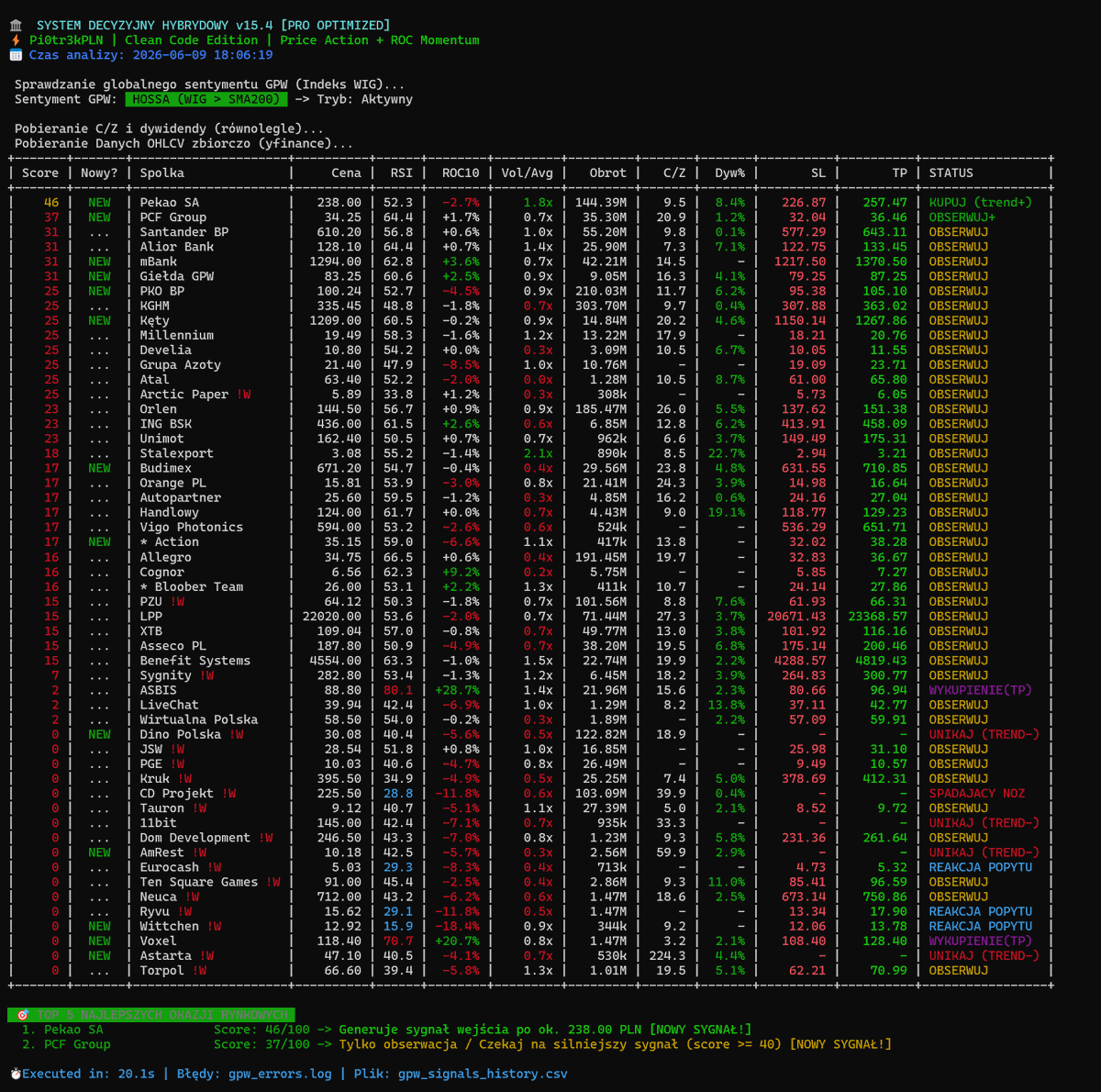Select mBank price 1294.00
Image resolution: width=1101 pixels, height=1092 pixels.
[x=336, y=262]
